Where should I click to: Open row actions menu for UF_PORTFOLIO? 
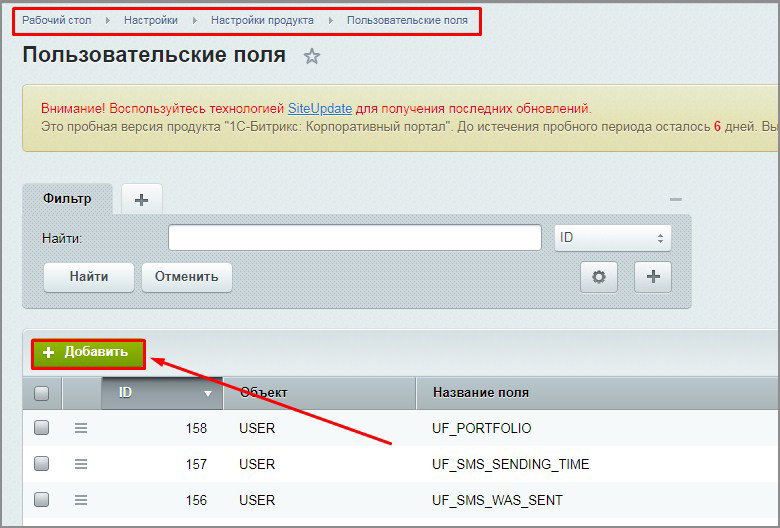[82, 428]
